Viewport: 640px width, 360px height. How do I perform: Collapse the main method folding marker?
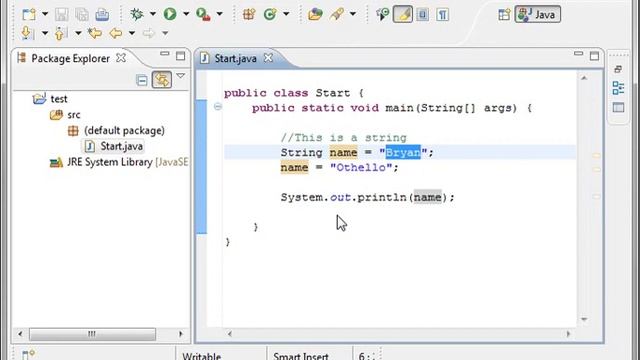pyautogui.click(x=218, y=107)
